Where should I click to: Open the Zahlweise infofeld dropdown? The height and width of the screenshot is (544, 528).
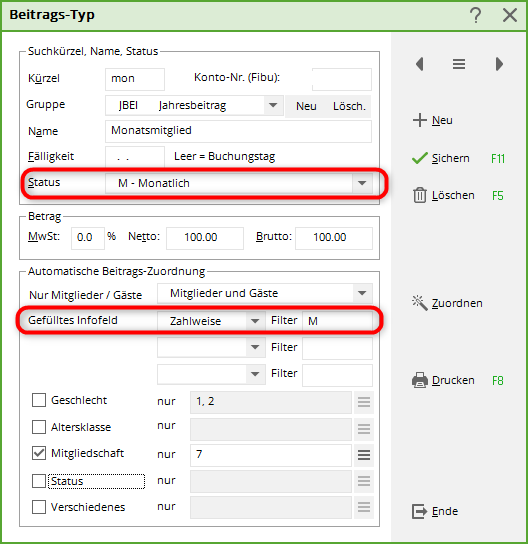(255, 321)
